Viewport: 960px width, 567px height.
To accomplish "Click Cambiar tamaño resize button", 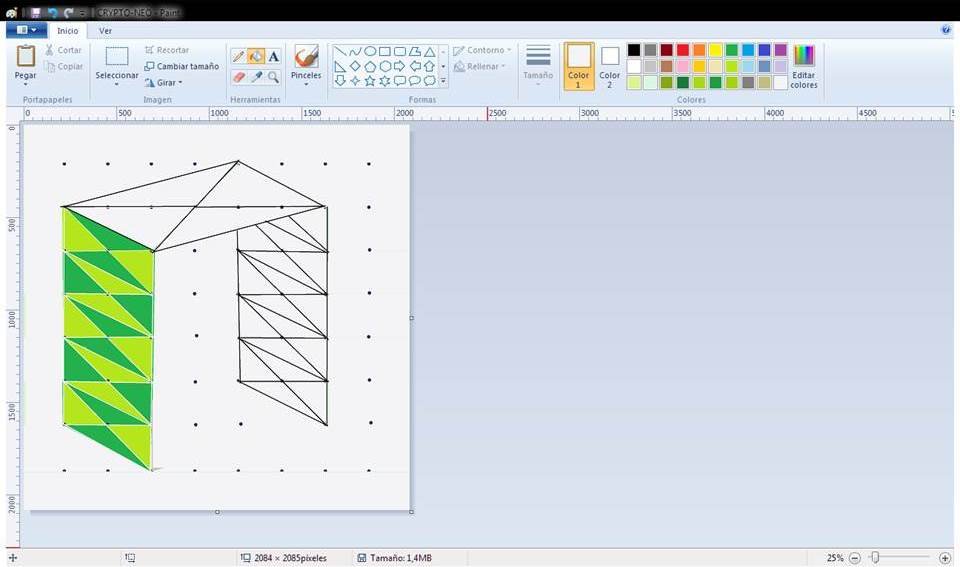I will pos(182,66).
